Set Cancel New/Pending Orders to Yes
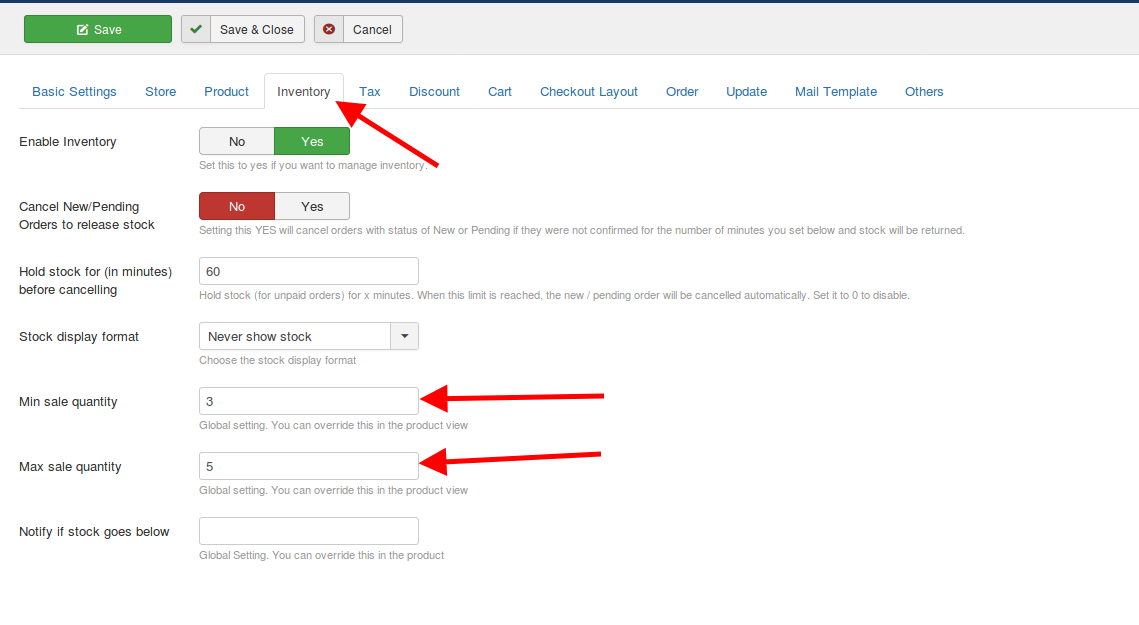The height and width of the screenshot is (625, 1139). [312, 206]
